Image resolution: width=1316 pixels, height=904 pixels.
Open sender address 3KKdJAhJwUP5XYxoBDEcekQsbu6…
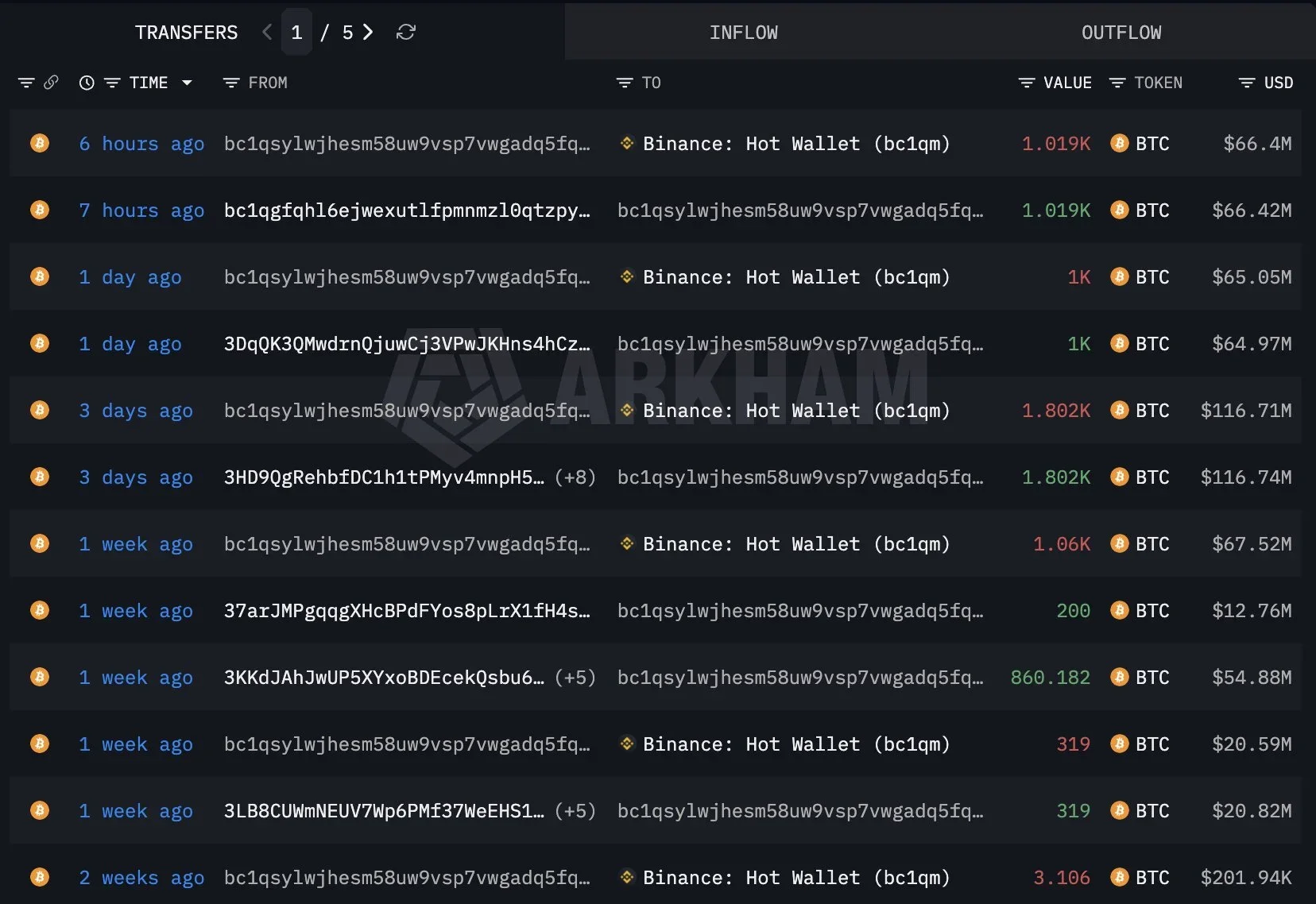[384, 678]
